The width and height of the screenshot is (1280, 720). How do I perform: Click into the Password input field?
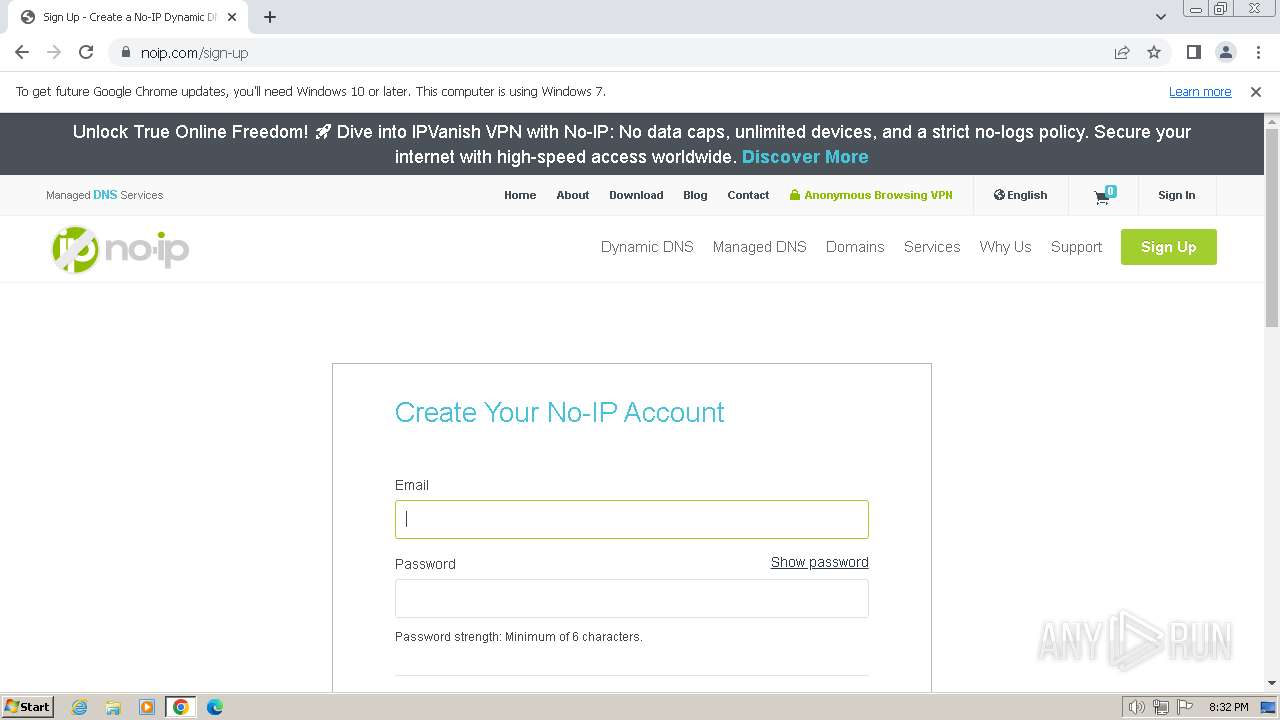click(632, 598)
